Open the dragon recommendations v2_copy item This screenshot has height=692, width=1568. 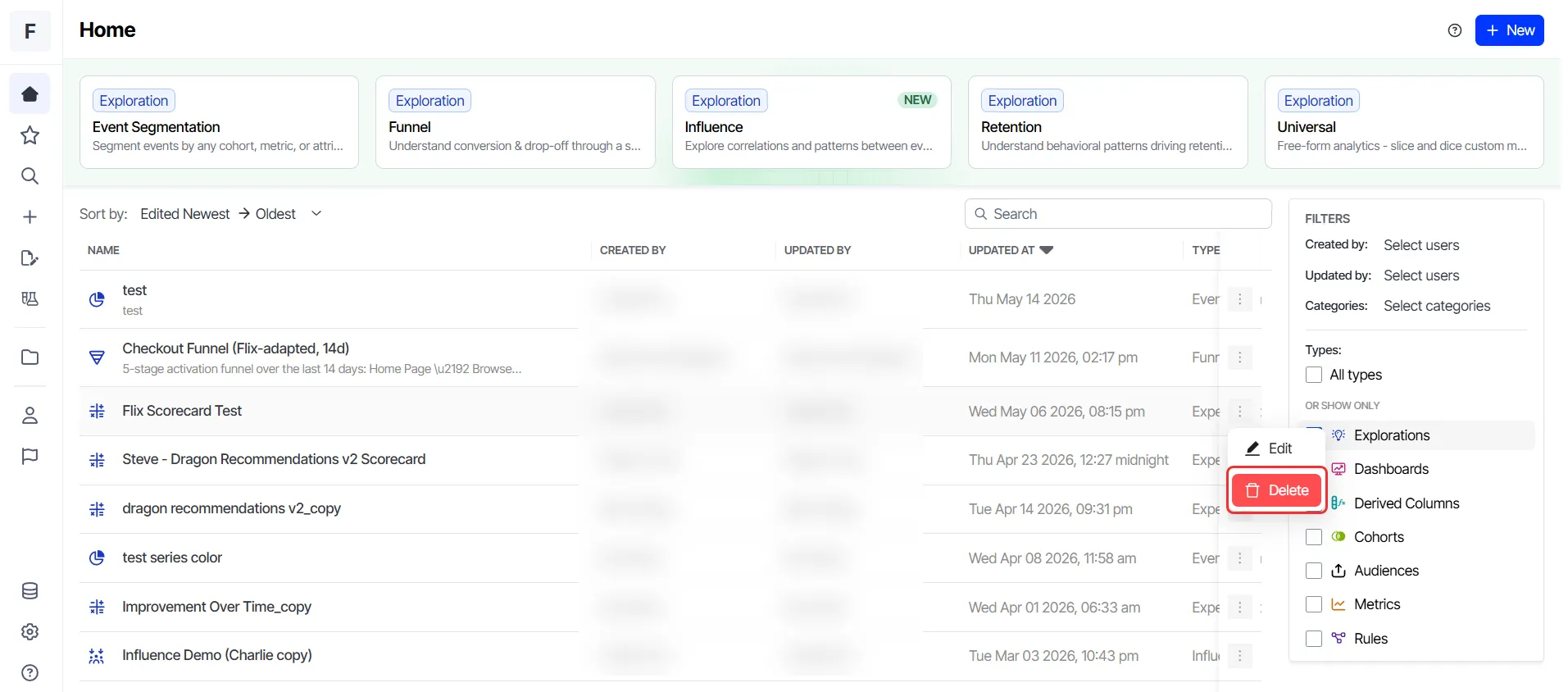pos(232,508)
